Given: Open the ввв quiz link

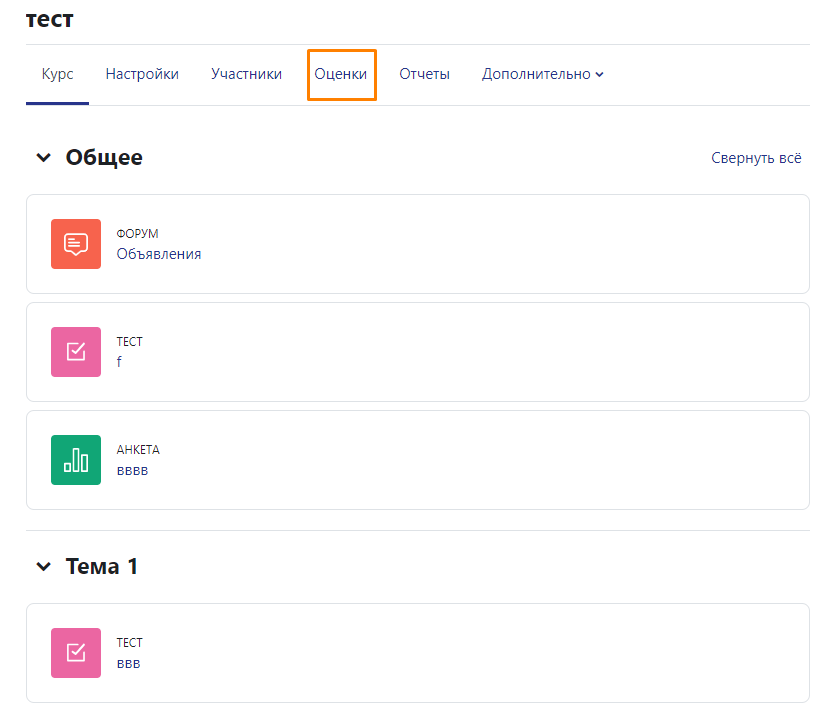Looking at the screenshot, I should [129, 663].
